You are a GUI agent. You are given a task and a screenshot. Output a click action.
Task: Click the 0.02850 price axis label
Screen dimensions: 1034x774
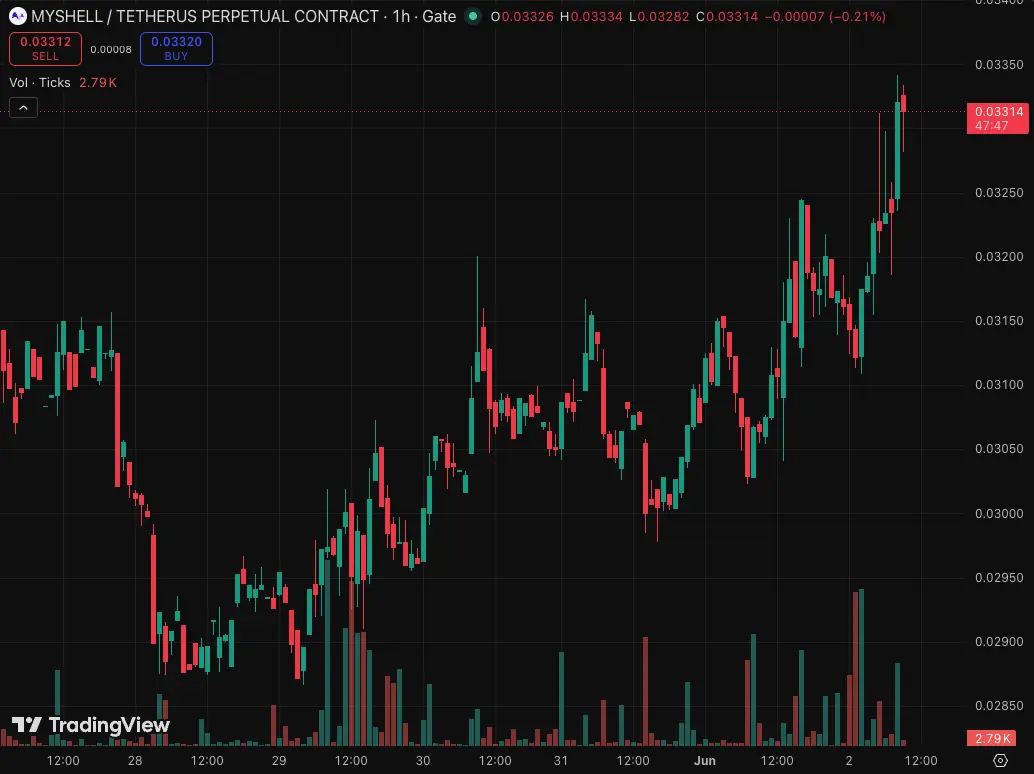[999, 705]
